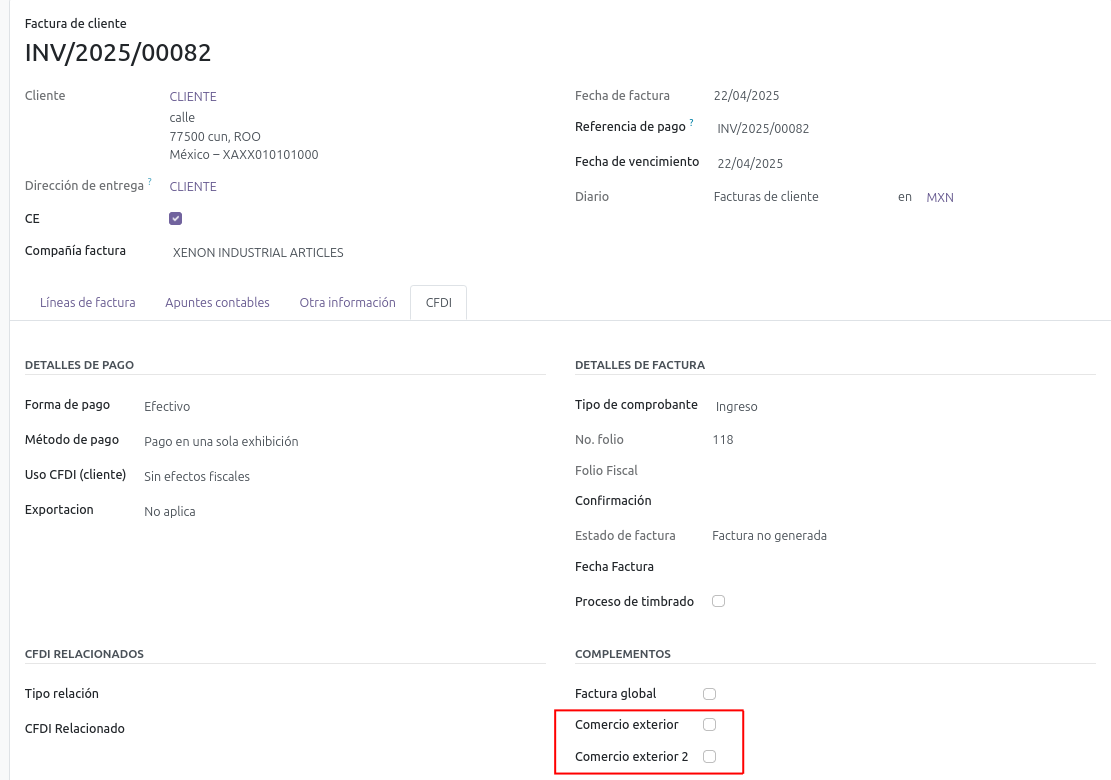Go to the Otra información tab
This screenshot has height=780, width=1111.
click(347, 303)
